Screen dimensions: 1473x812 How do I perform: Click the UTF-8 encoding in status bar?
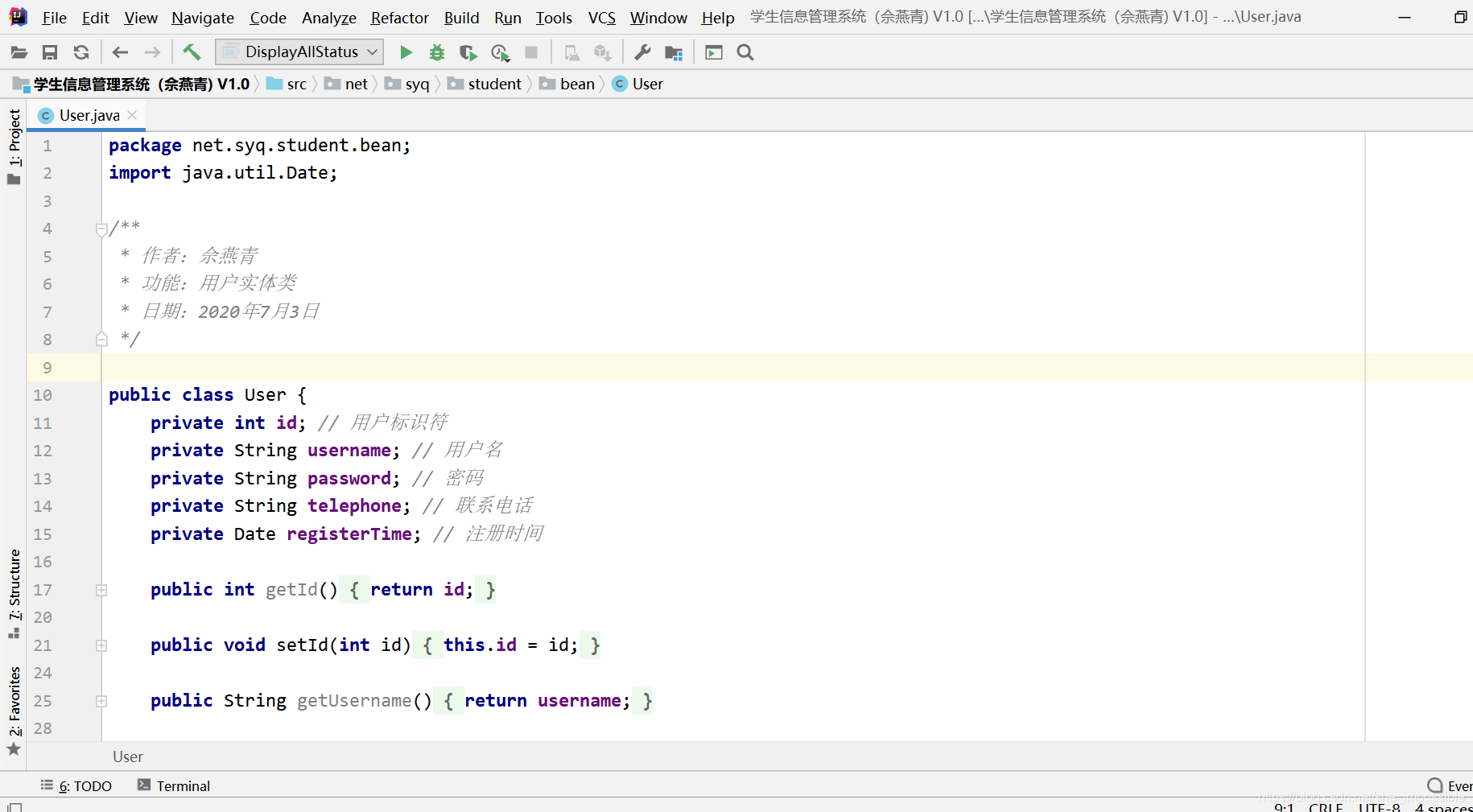click(x=1380, y=806)
